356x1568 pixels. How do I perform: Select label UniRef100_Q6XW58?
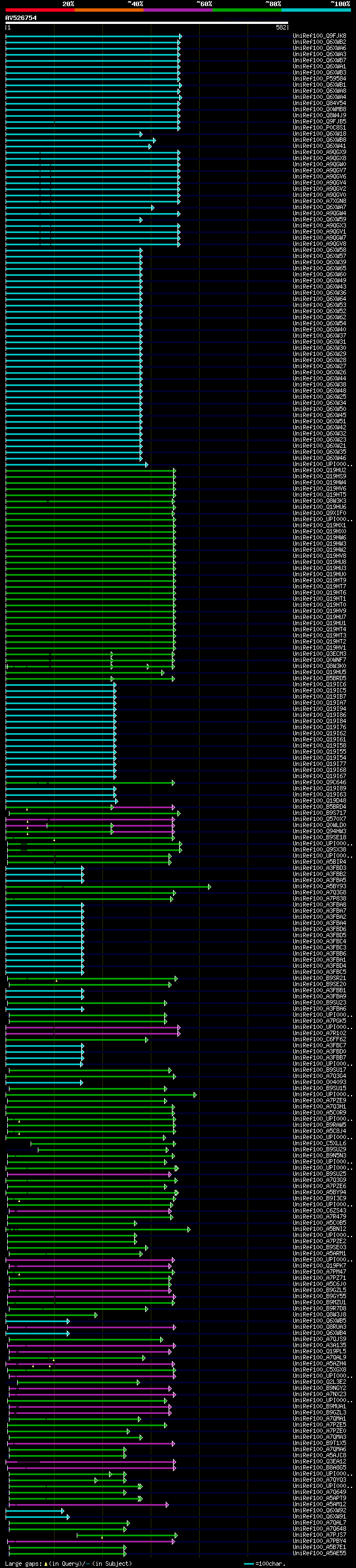coord(319,250)
